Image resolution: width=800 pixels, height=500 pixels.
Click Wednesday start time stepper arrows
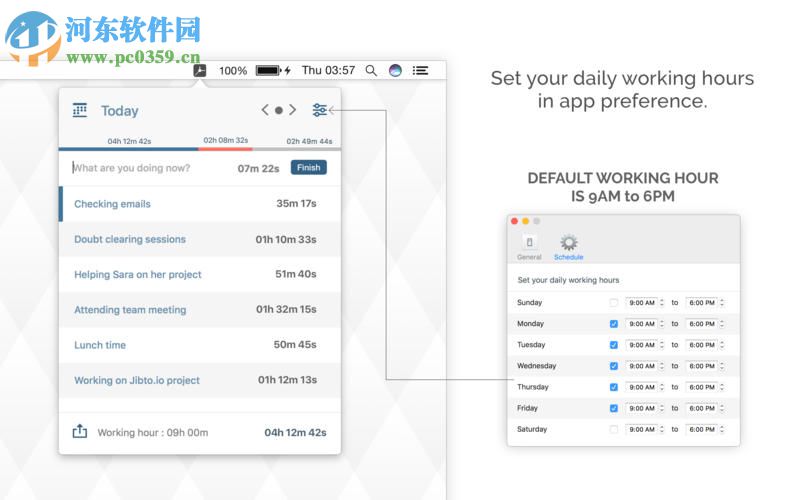(x=661, y=366)
